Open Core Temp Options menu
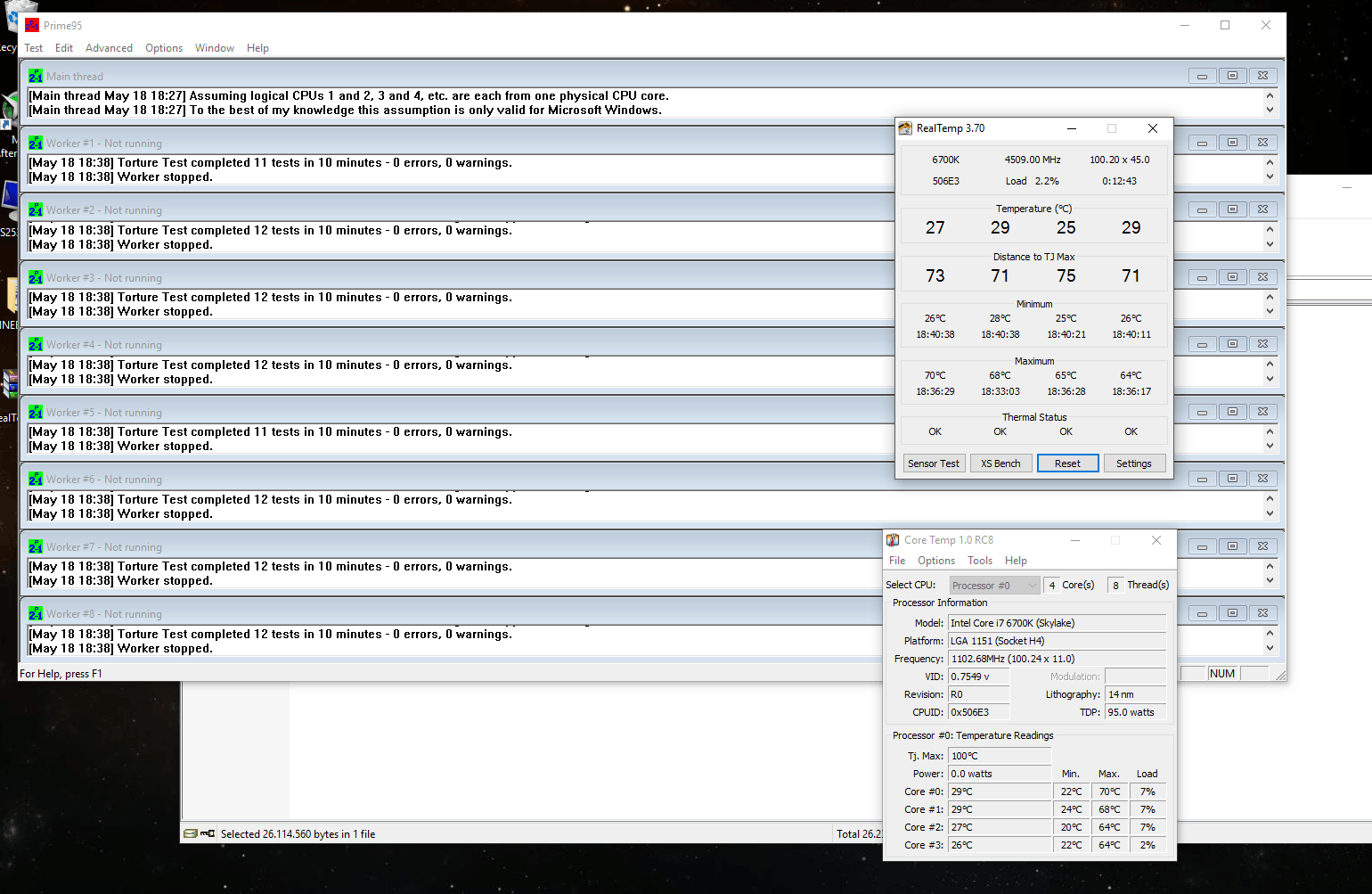The image size is (1372, 894). 936,561
